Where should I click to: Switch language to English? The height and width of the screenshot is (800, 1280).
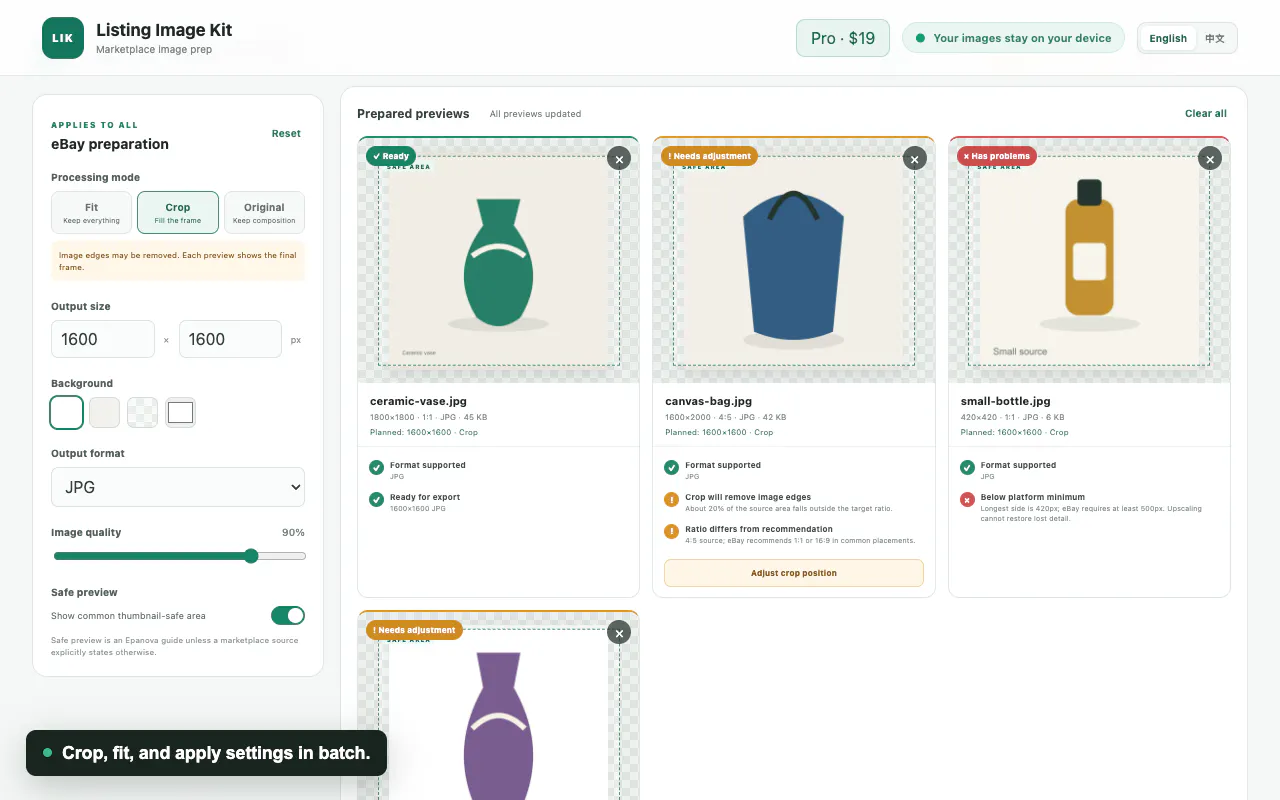coord(1168,38)
